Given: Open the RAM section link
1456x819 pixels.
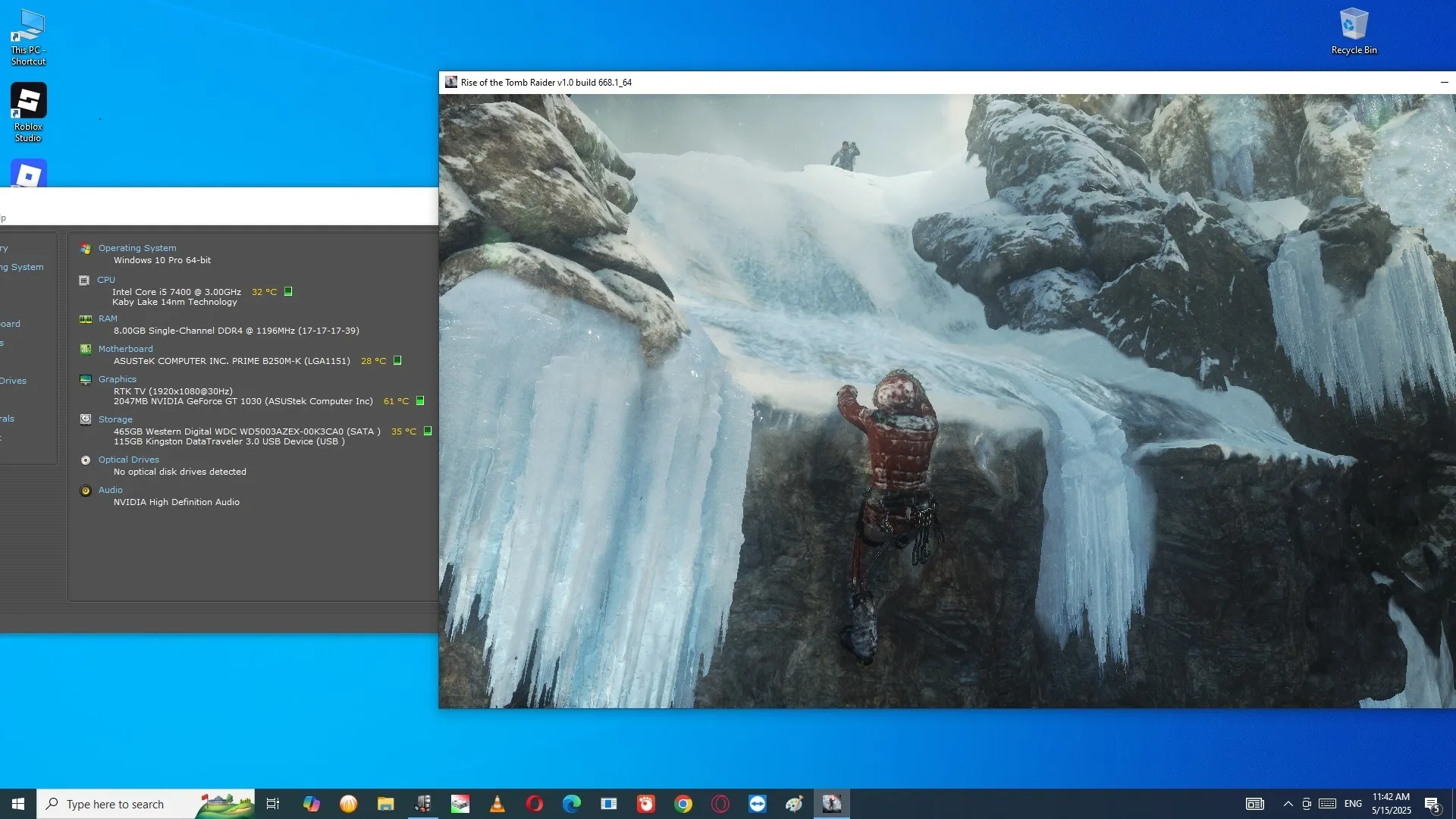Looking at the screenshot, I should point(108,318).
